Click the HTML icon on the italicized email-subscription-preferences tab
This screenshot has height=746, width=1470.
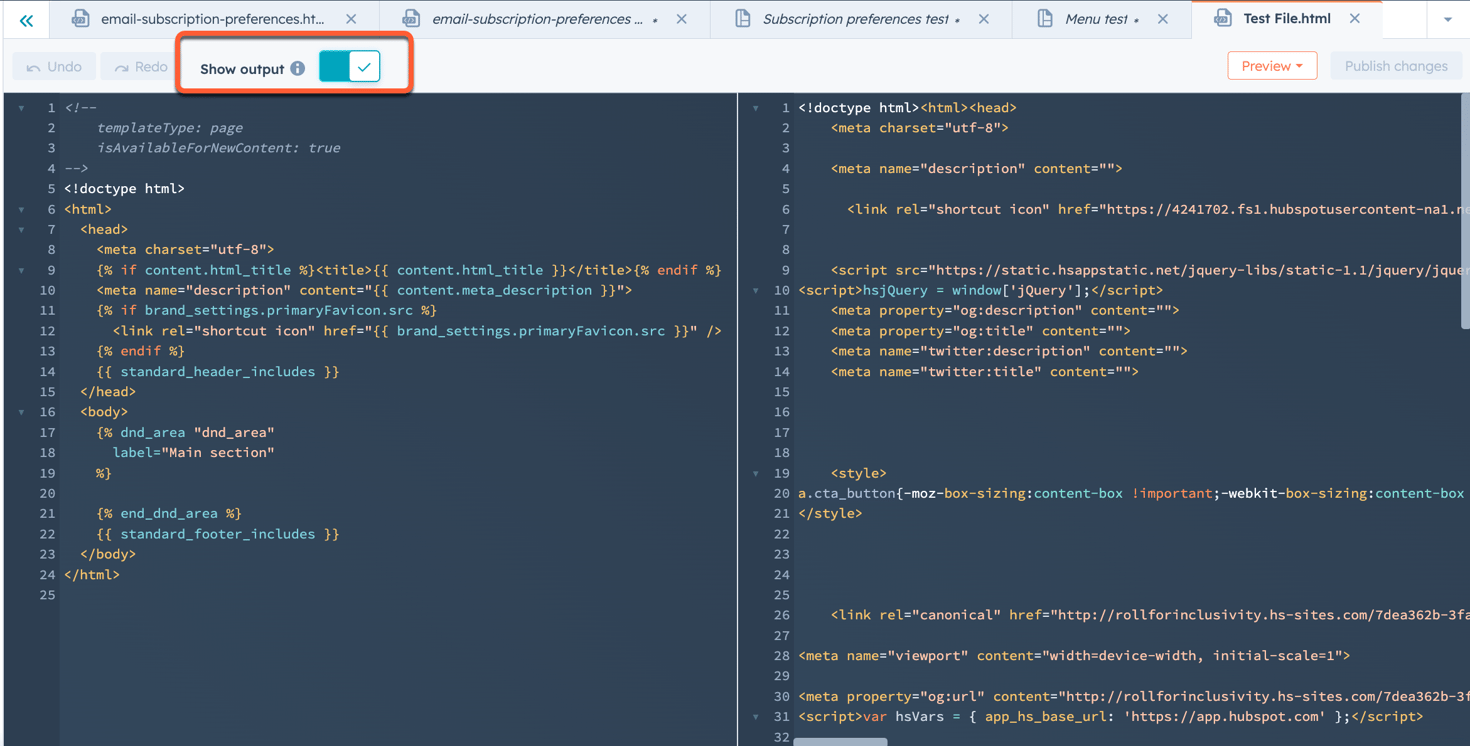pos(410,18)
